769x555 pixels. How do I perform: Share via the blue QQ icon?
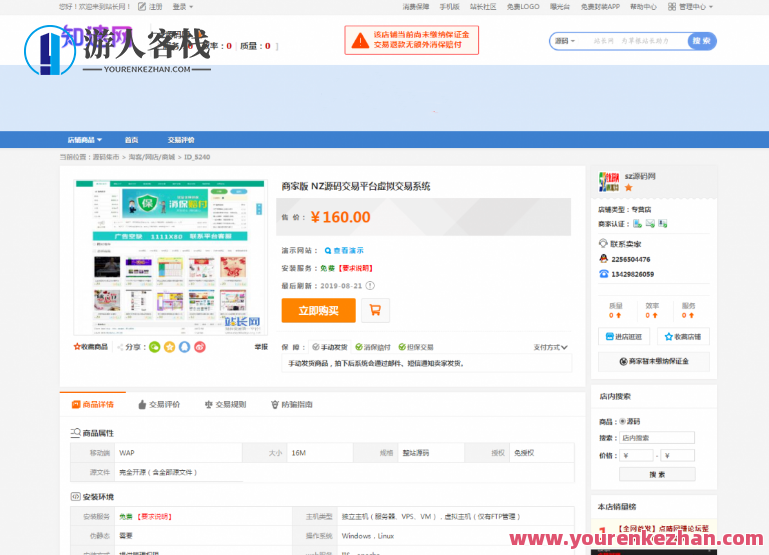pyautogui.click(x=184, y=347)
